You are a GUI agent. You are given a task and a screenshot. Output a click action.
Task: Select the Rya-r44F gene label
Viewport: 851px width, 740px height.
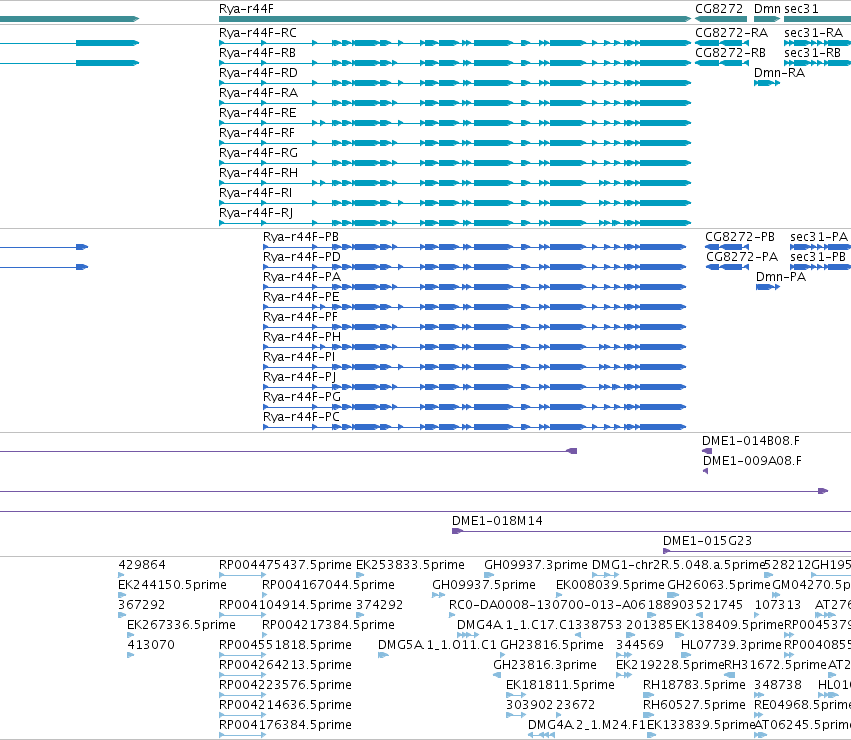(246, 9)
